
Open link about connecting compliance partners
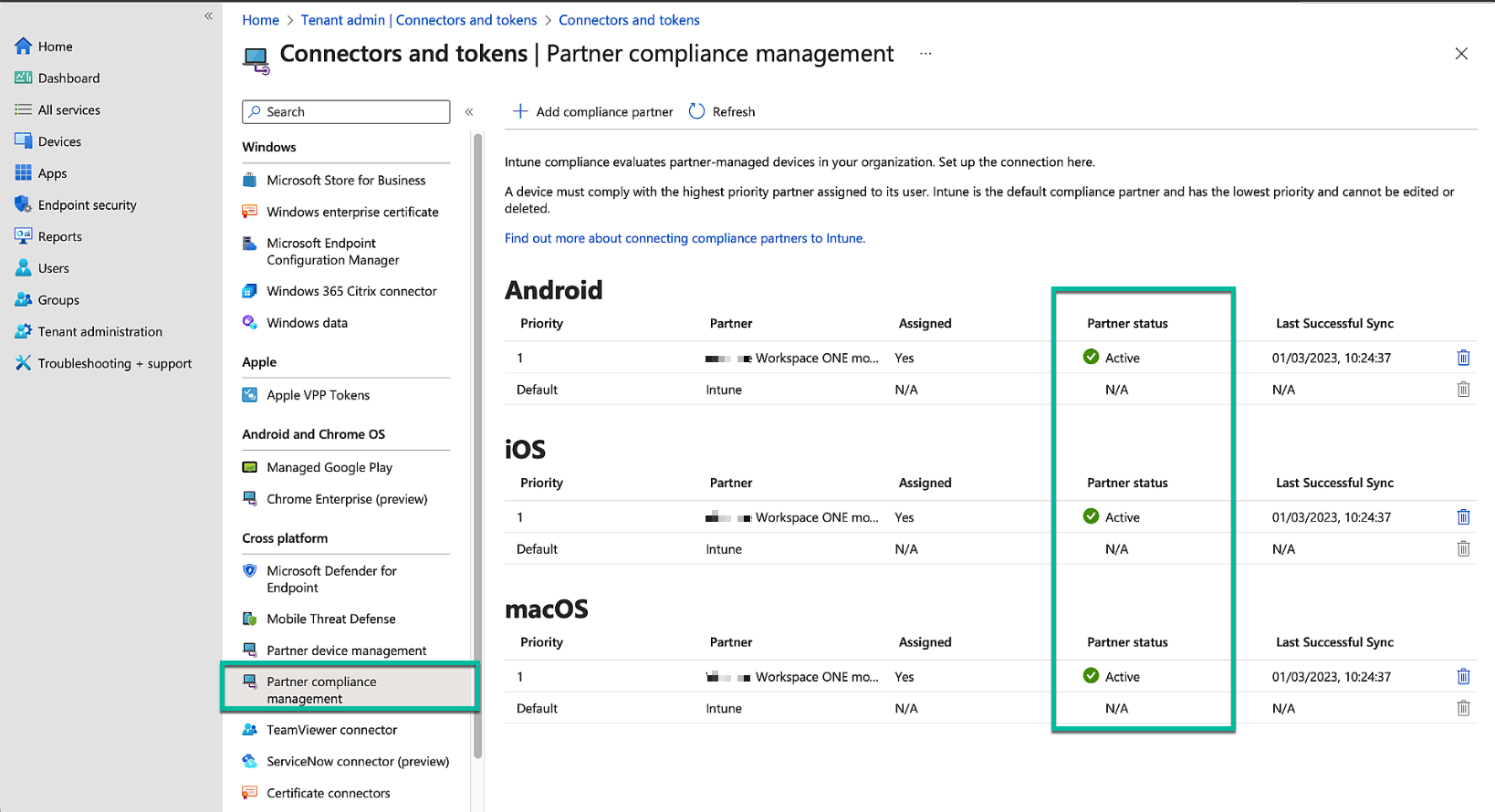[x=685, y=238]
